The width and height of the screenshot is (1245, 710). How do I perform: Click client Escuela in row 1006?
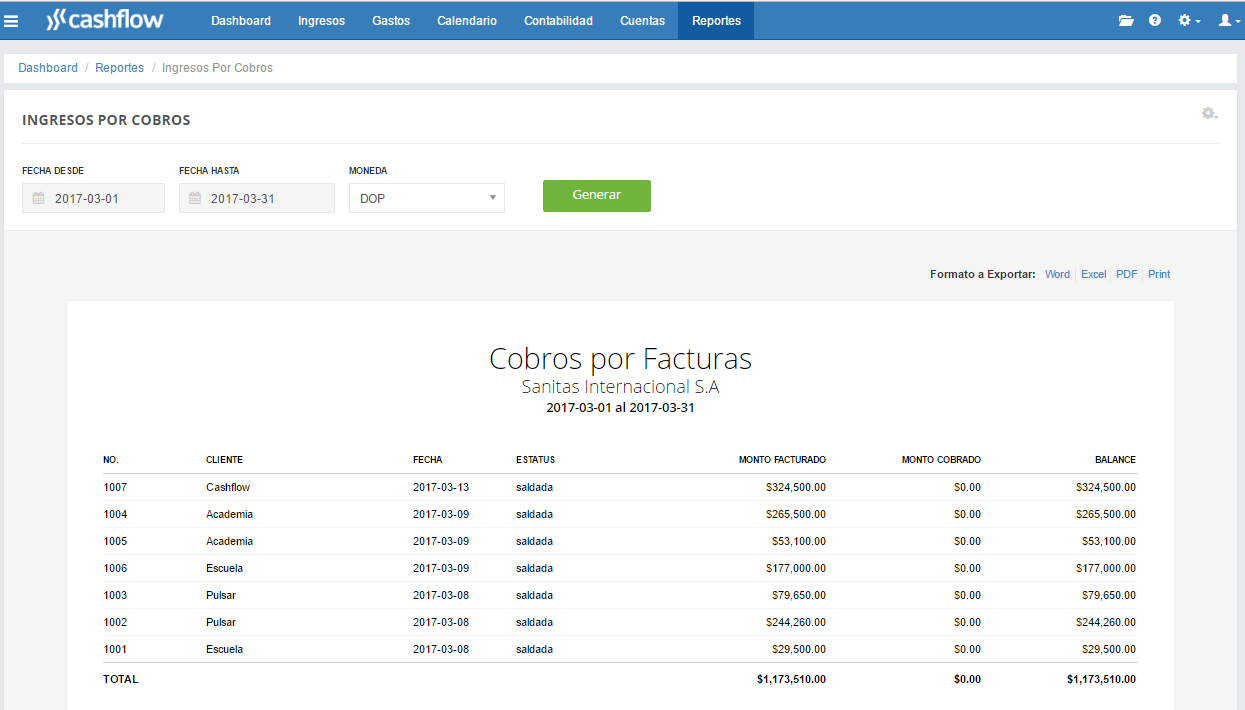click(x=224, y=568)
